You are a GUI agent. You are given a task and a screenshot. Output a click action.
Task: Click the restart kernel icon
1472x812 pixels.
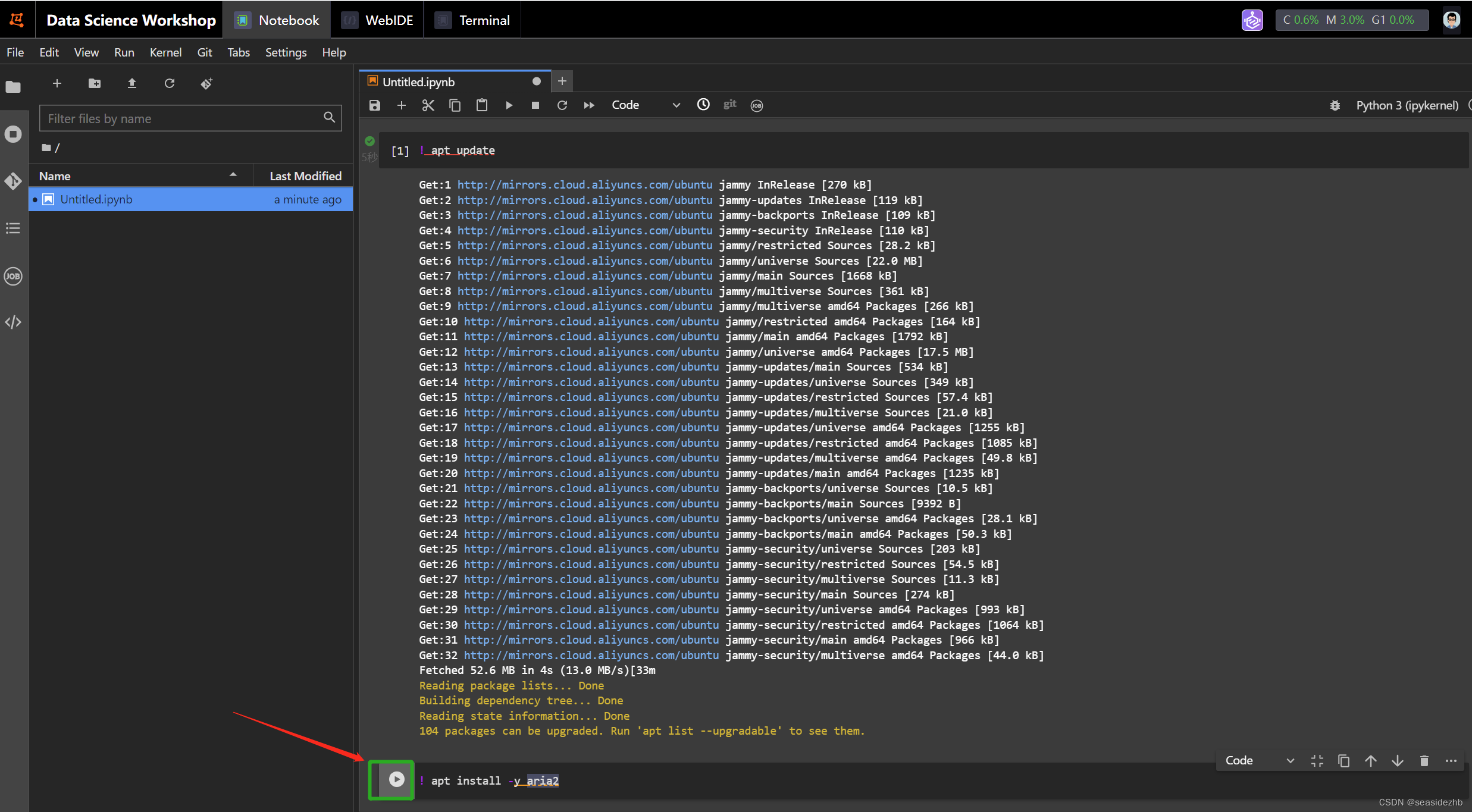click(x=562, y=104)
